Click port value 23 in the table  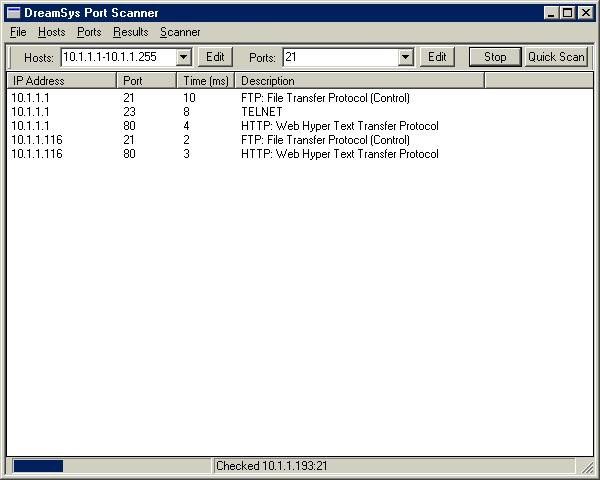click(129, 112)
